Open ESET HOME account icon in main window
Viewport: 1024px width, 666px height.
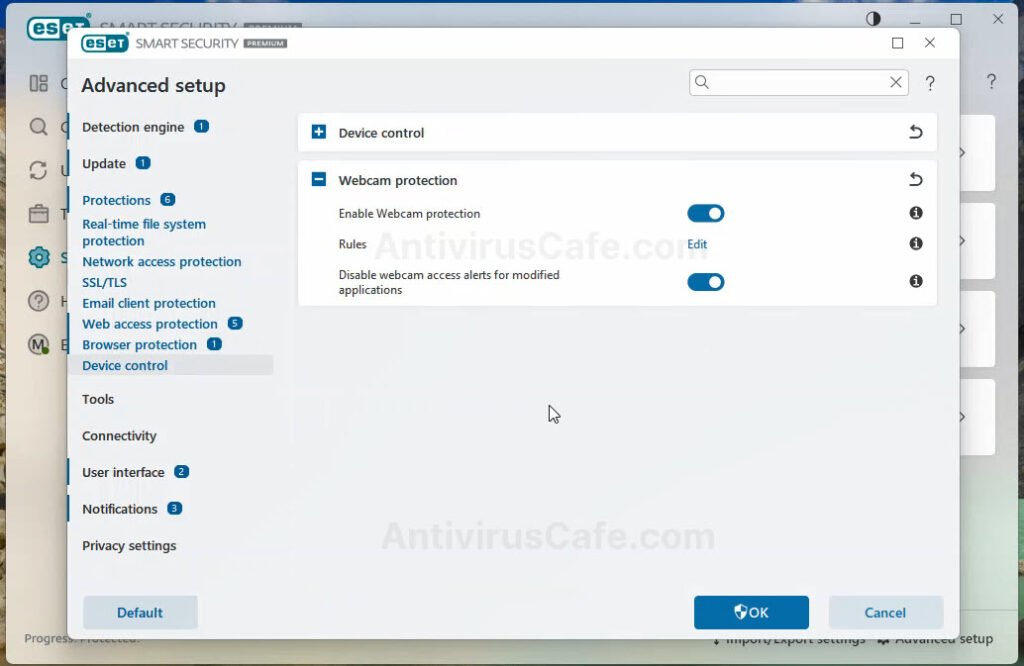point(39,344)
